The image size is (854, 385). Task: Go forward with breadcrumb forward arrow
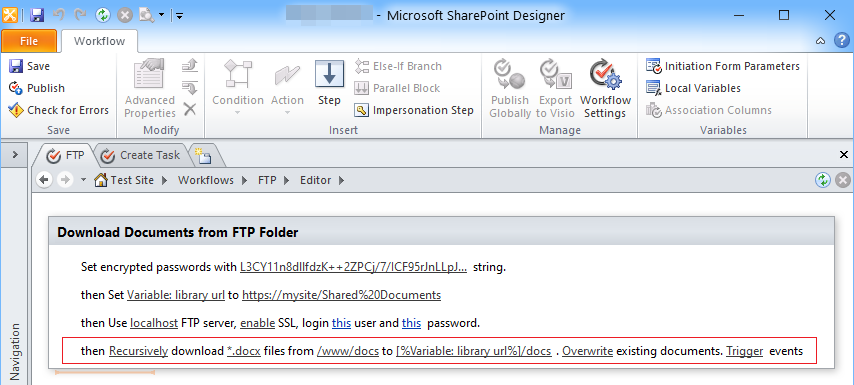pos(65,180)
